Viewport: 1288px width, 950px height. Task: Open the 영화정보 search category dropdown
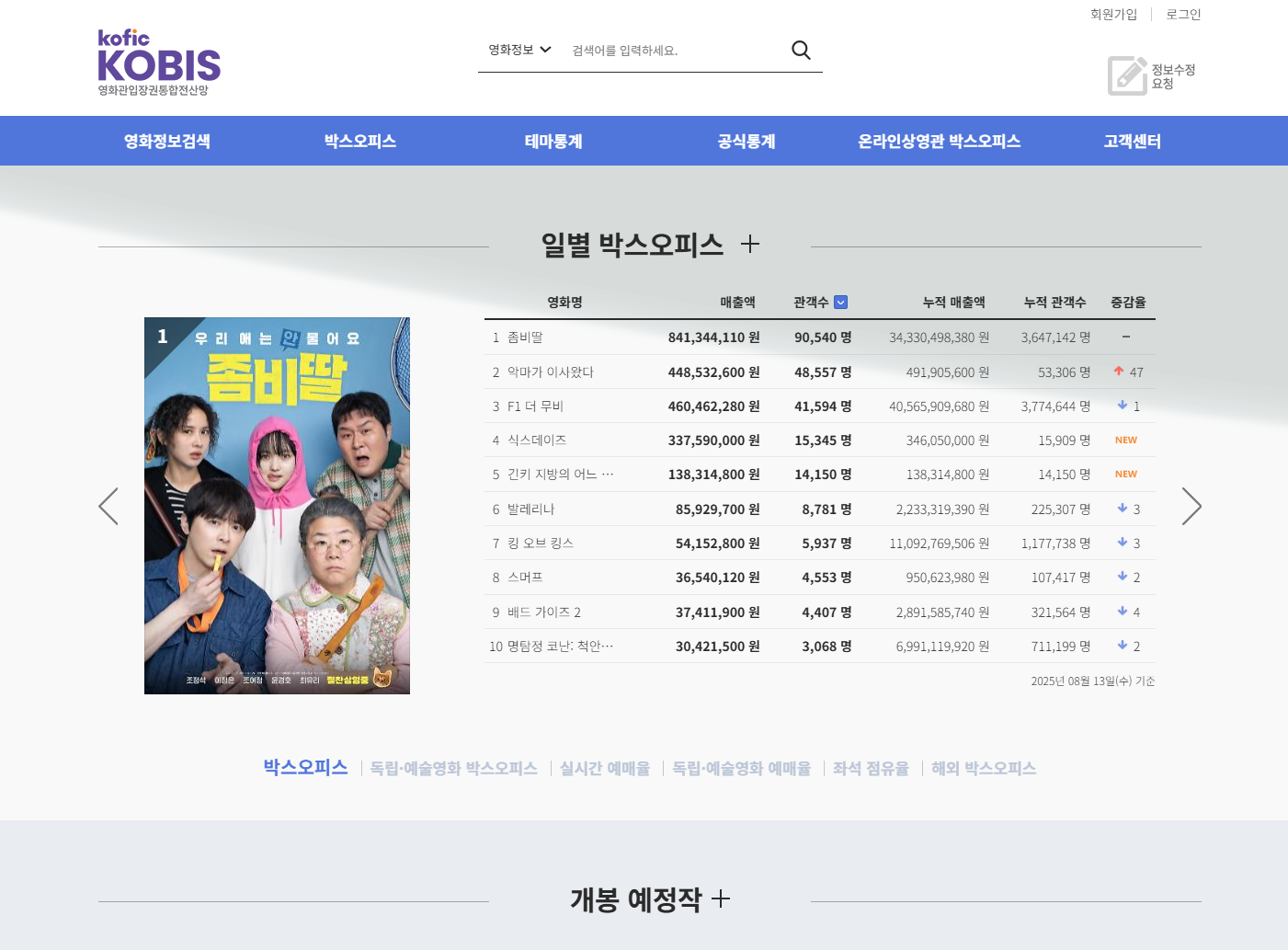519,50
